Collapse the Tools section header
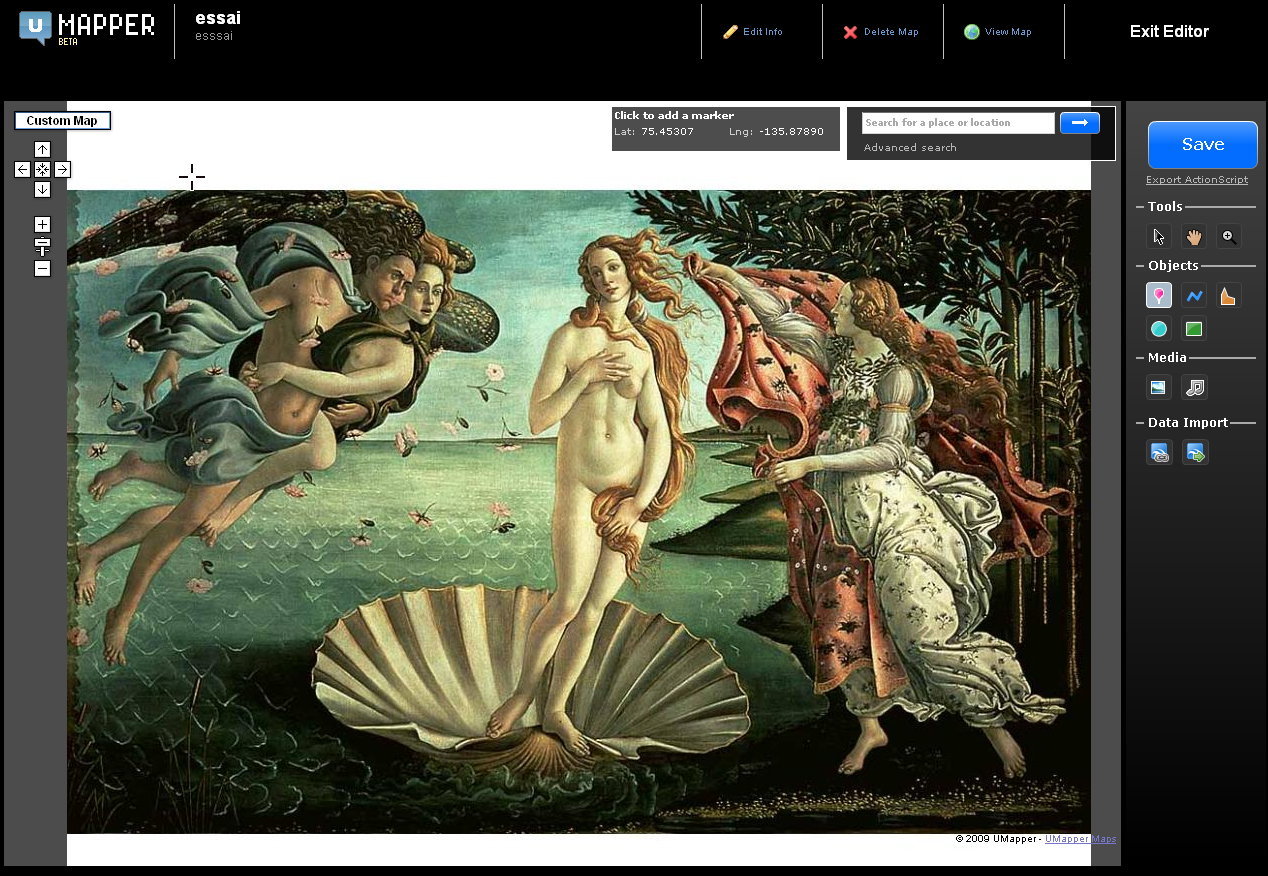The image size is (1268, 876). pyautogui.click(x=1165, y=207)
